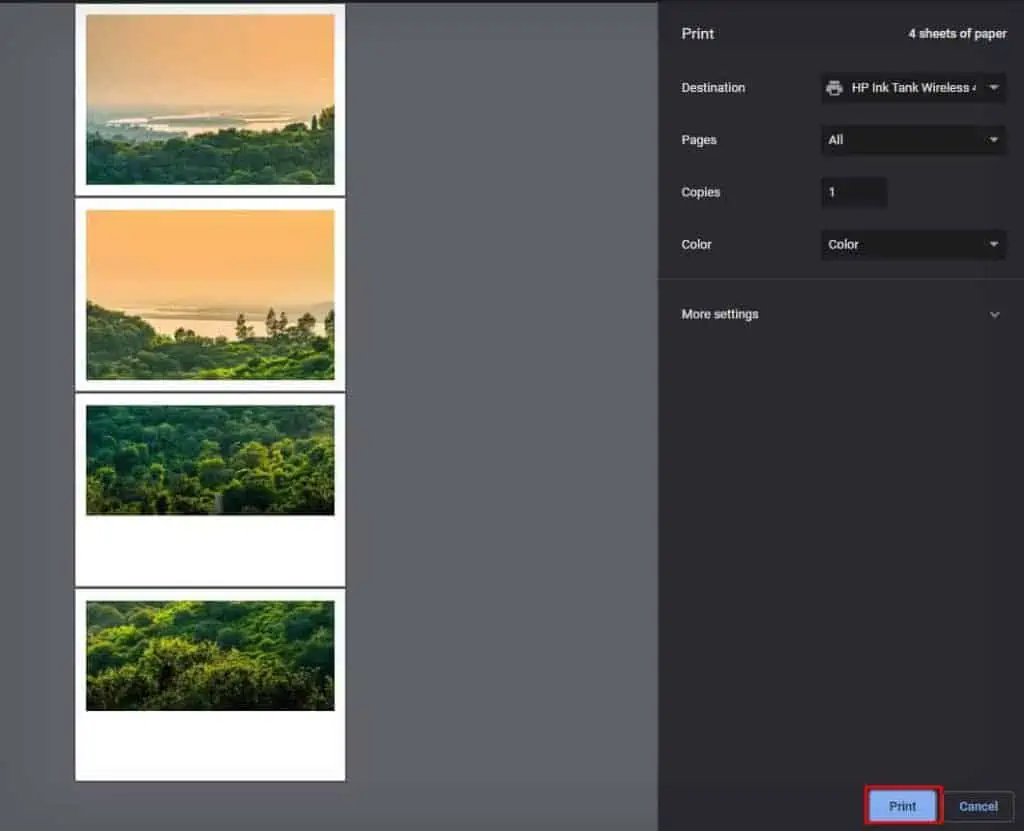Click the Pages dropdown arrow icon
This screenshot has height=831, width=1024.
point(993,140)
